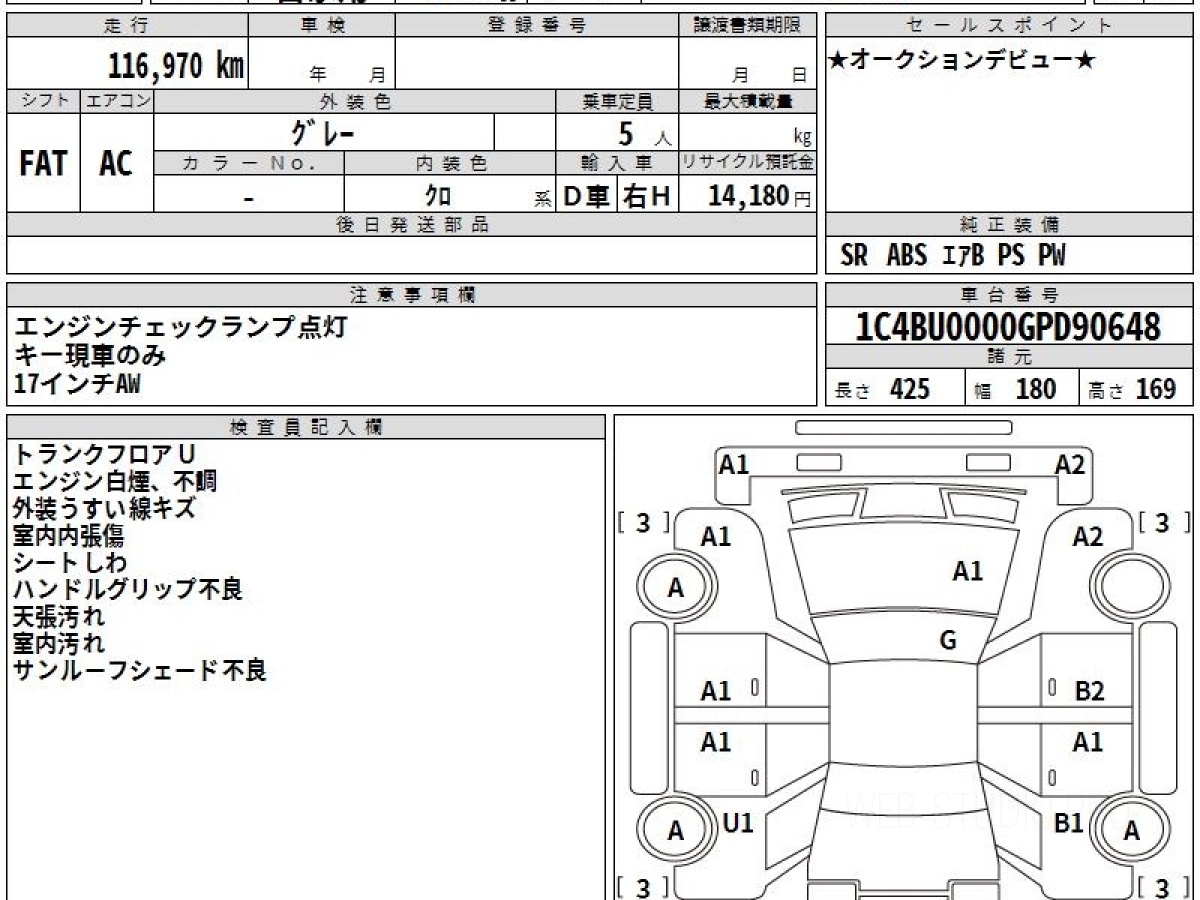Select the エンジンチェックランプ点灯 note
The width and height of the screenshot is (1200, 900).
(182, 327)
